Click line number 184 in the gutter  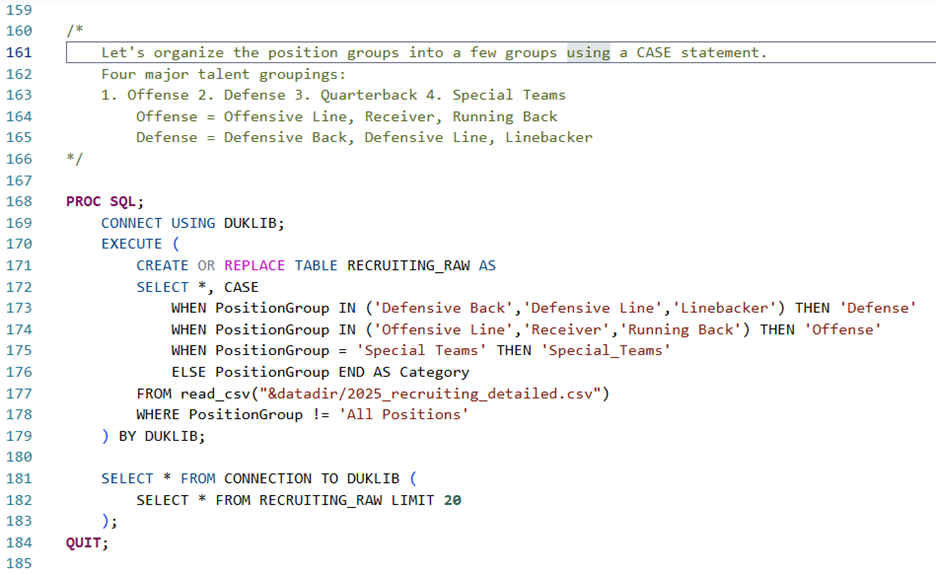[19, 542]
